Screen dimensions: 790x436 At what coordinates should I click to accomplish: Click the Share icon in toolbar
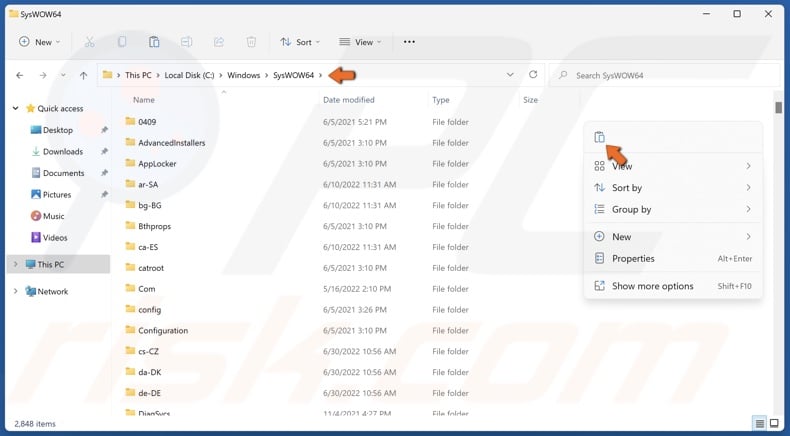[219, 42]
